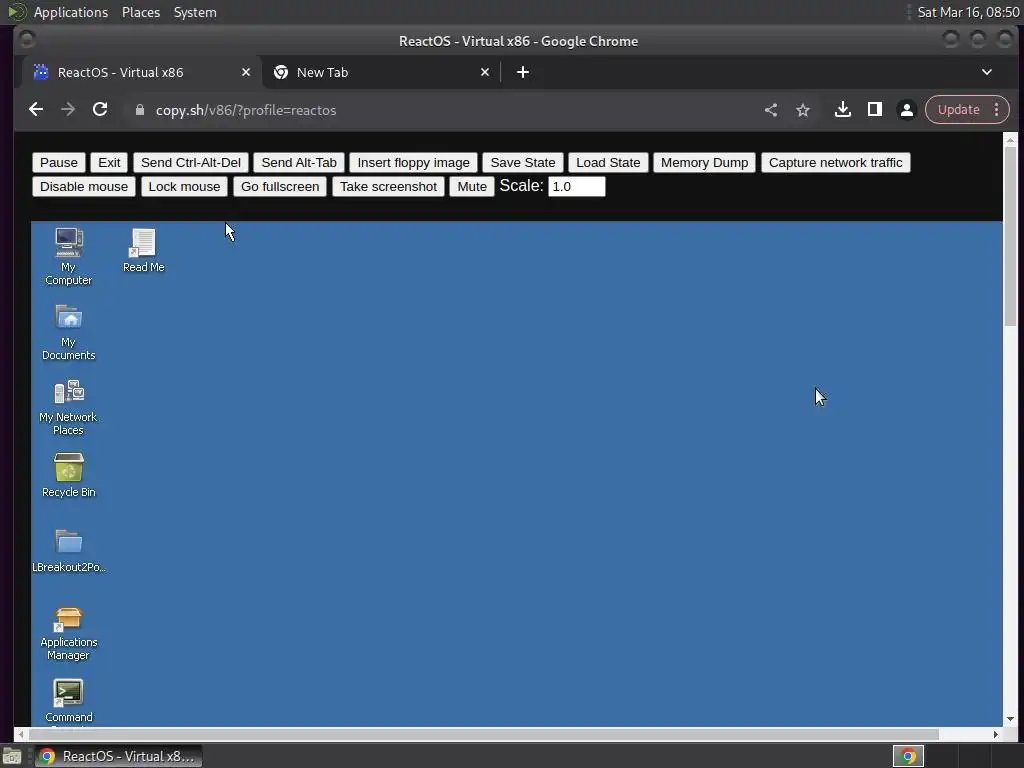Viewport: 1024px width, 768px height.
Task: Close the ReactOS tab
Action: click(246, 72)
